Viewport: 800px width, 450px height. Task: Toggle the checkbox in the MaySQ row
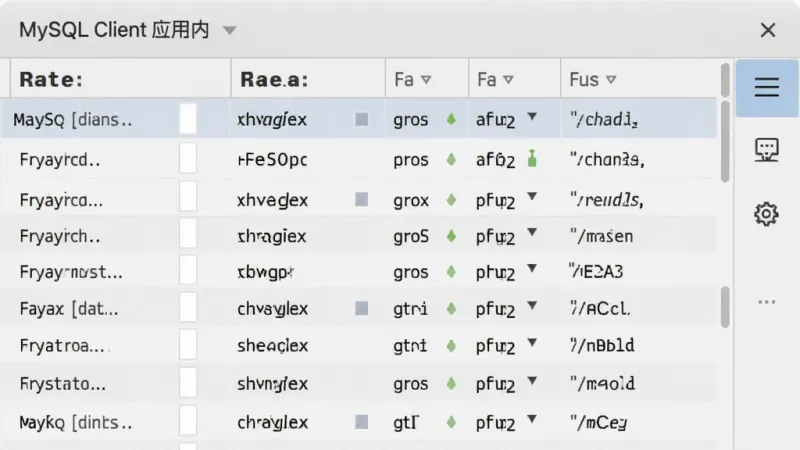[188, 119]
